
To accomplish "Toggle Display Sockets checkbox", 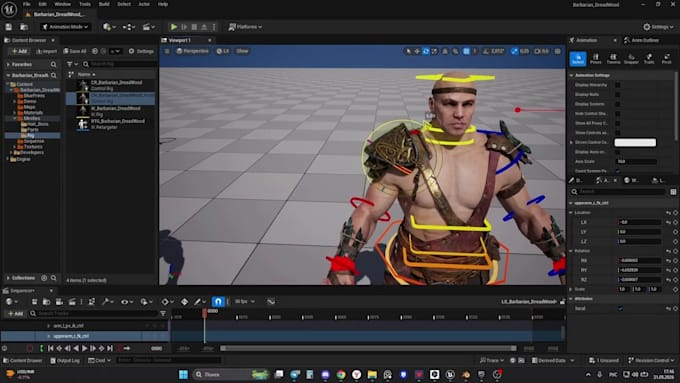I will tap(618, 104).
